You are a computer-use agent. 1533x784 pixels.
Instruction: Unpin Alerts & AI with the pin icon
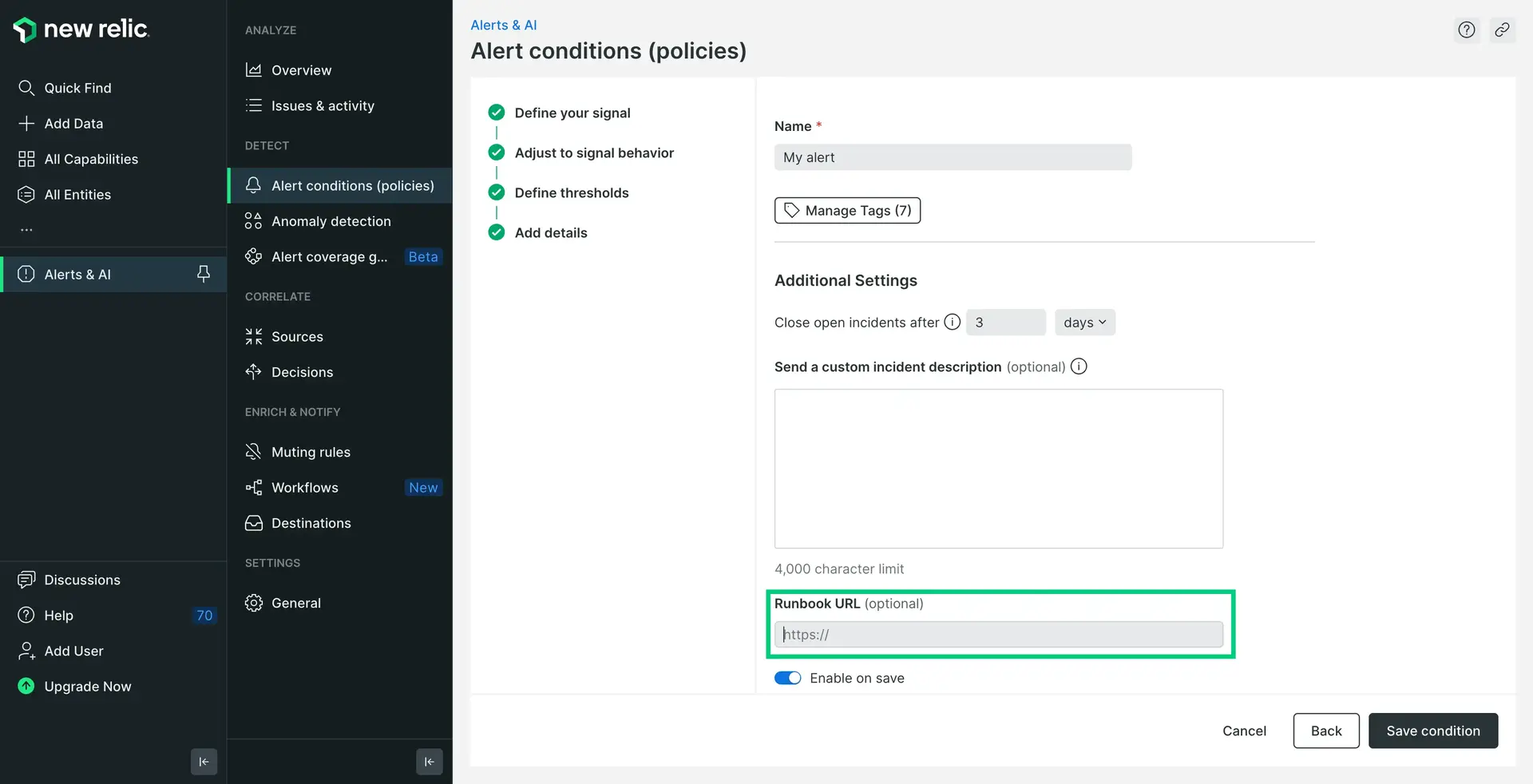204,274
